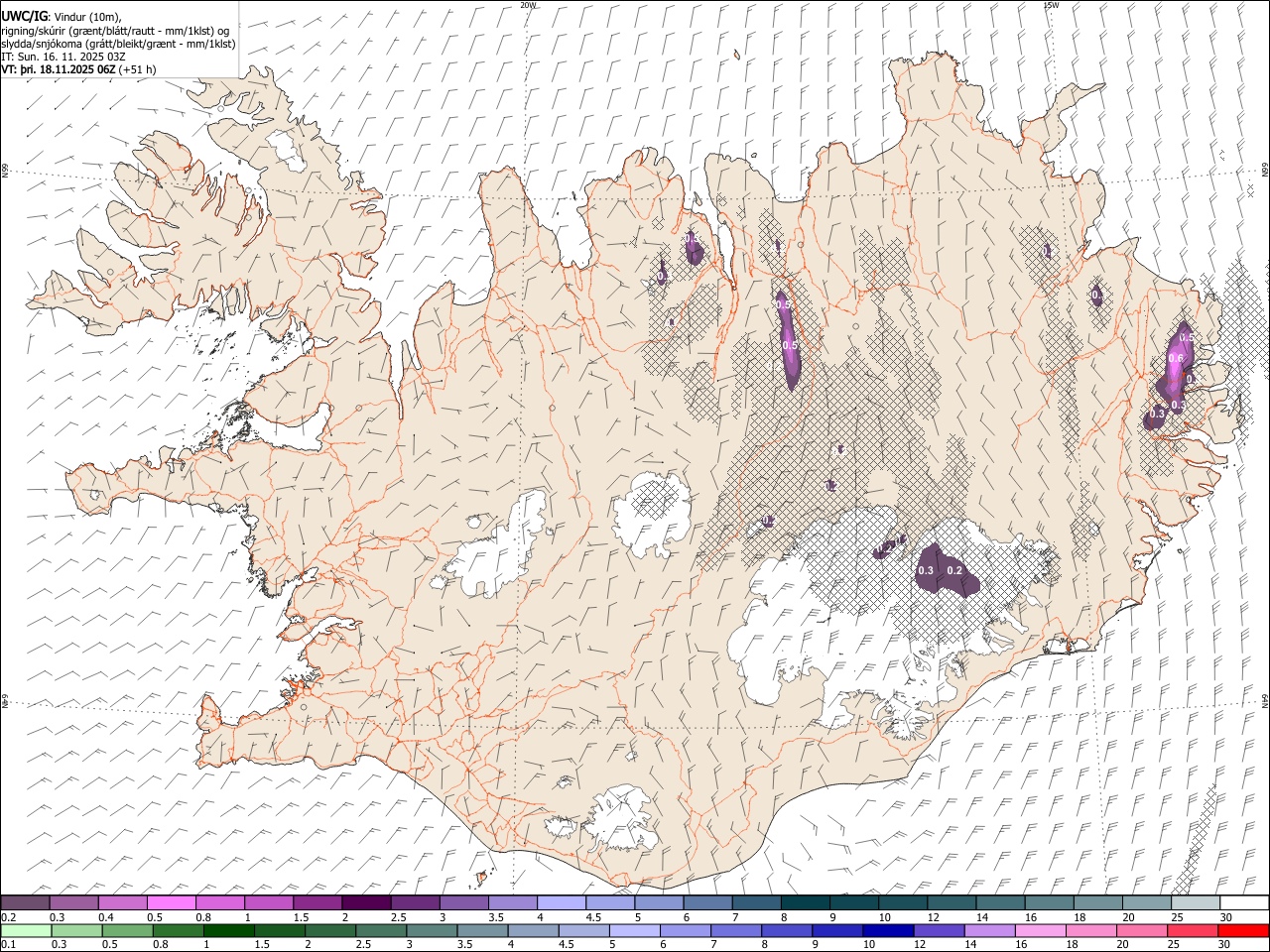Click the '10' label under upper legend bar
Screen dimensions: 1270x952
(x=884, y=916)
